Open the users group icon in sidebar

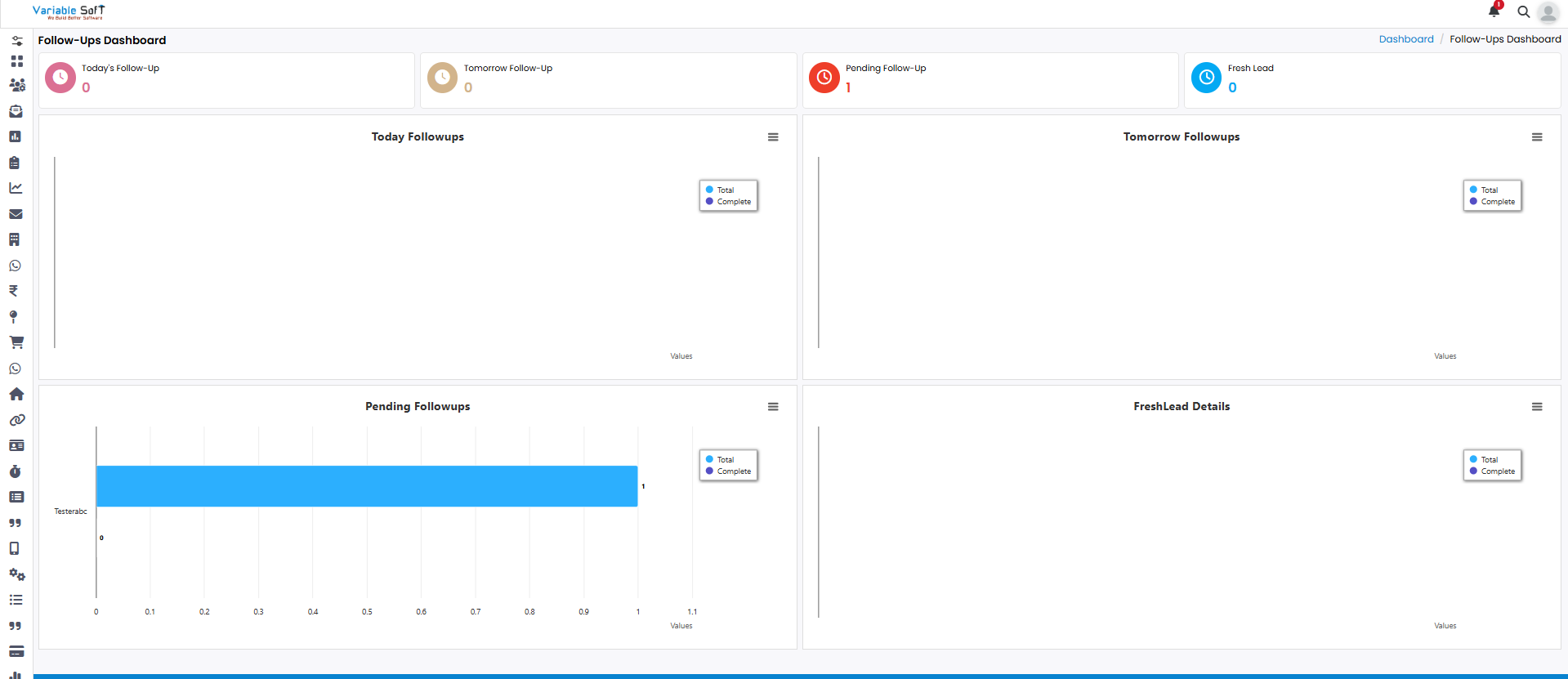point(16,85)
